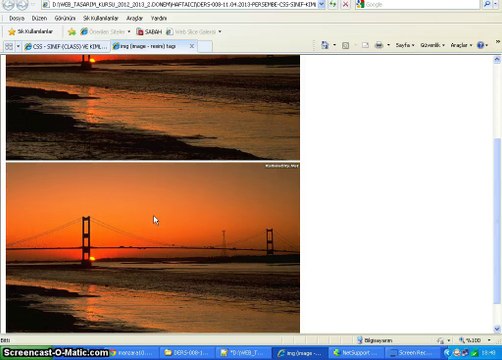Image resolution: width=502 pixels, height=360 pixels.
Task: Click the vertical scrollbar down arrow
Action: click(x=497, y=329)
